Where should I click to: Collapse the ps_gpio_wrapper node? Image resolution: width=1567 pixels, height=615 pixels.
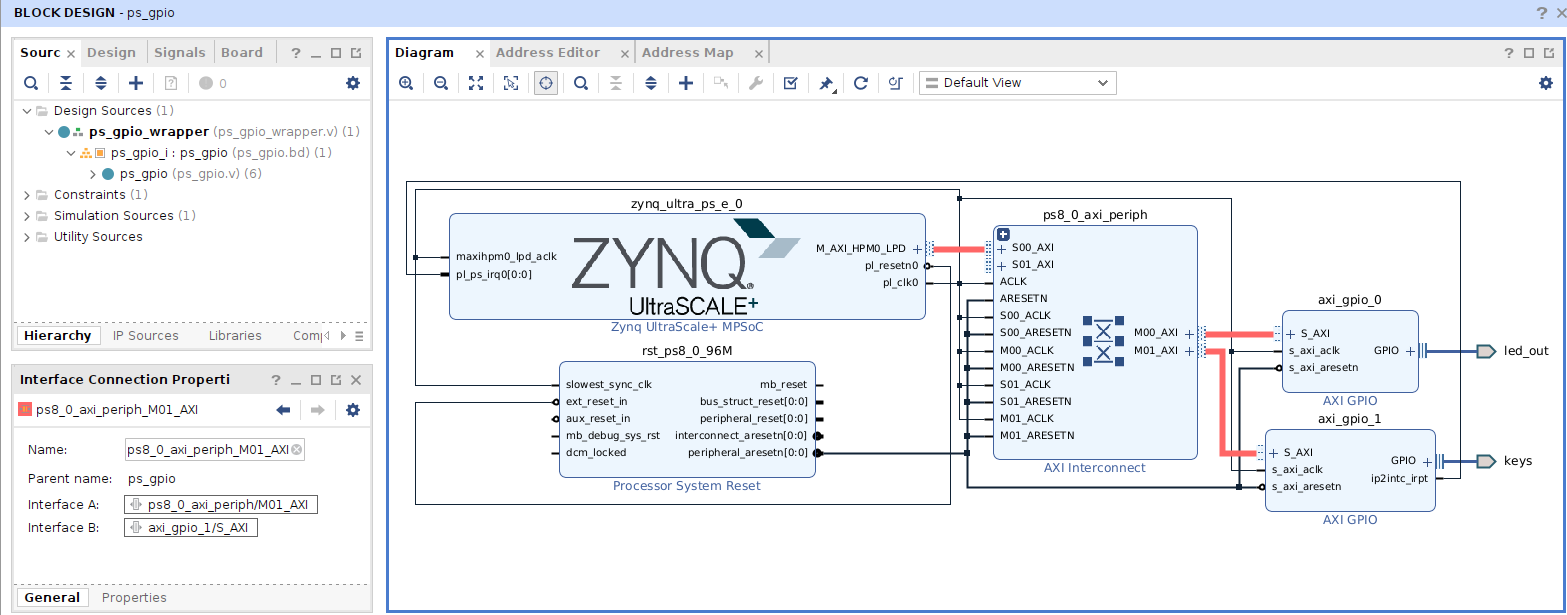[x=48, y=132]
